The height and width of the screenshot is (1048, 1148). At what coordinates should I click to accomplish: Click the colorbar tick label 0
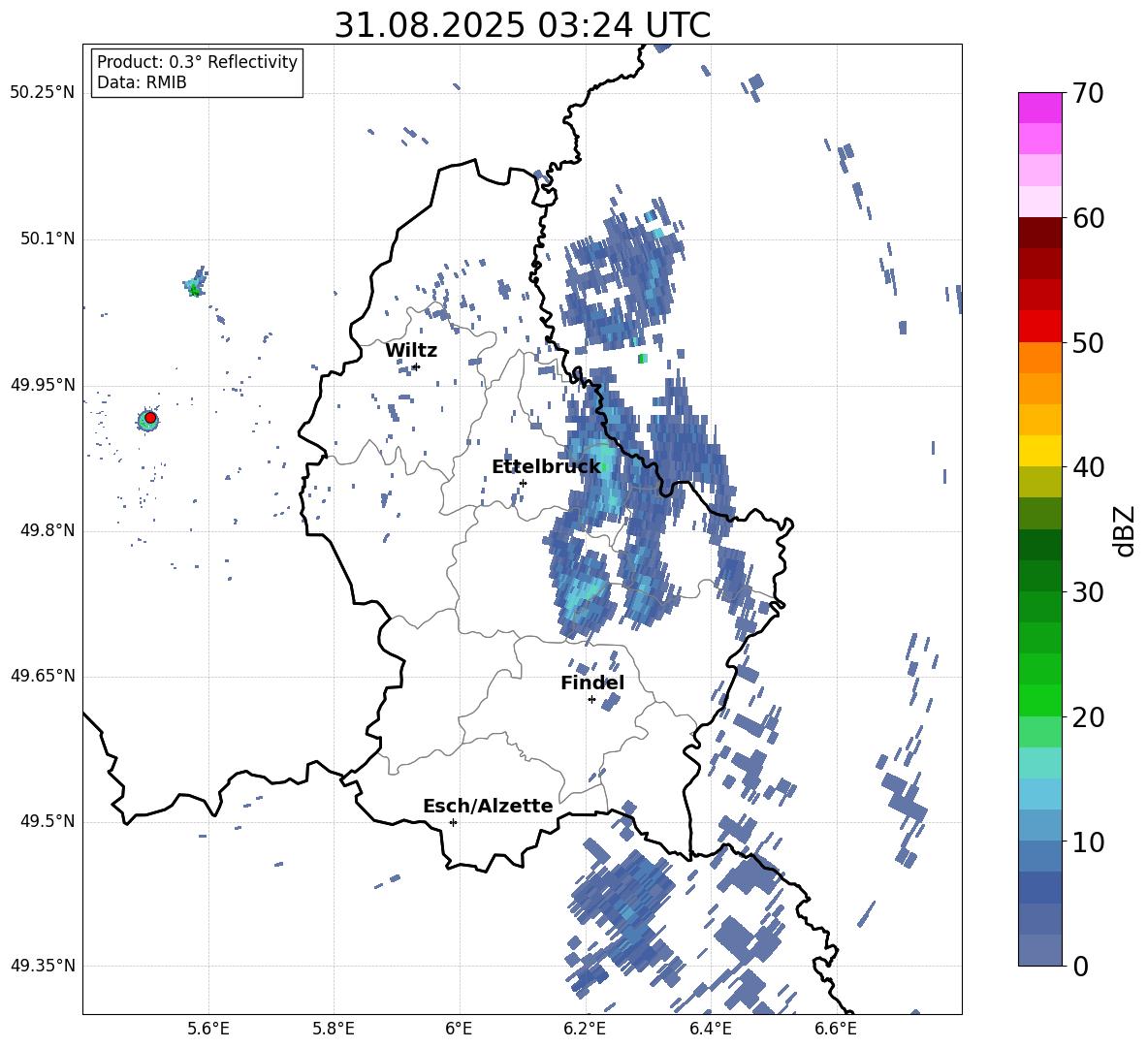pyautogui.click(x=1080, y=966)
